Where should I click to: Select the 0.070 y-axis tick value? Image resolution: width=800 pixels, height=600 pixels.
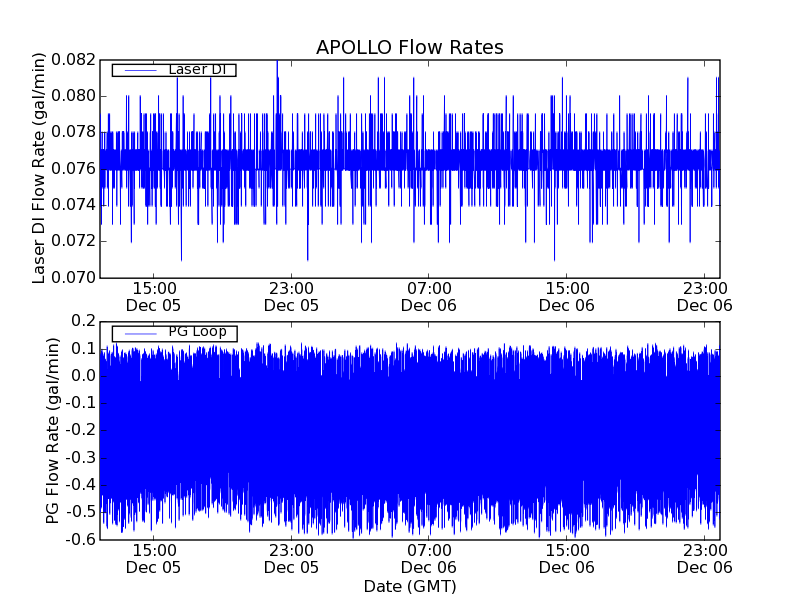[74, 278]
